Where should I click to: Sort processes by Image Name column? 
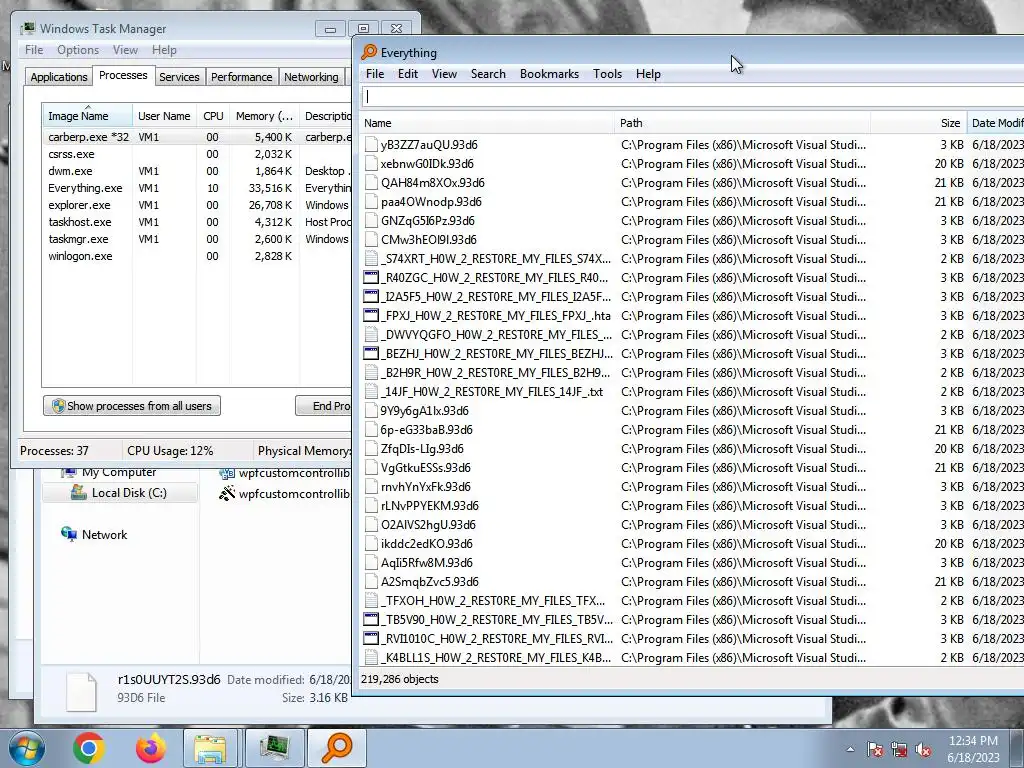point(88,116)
